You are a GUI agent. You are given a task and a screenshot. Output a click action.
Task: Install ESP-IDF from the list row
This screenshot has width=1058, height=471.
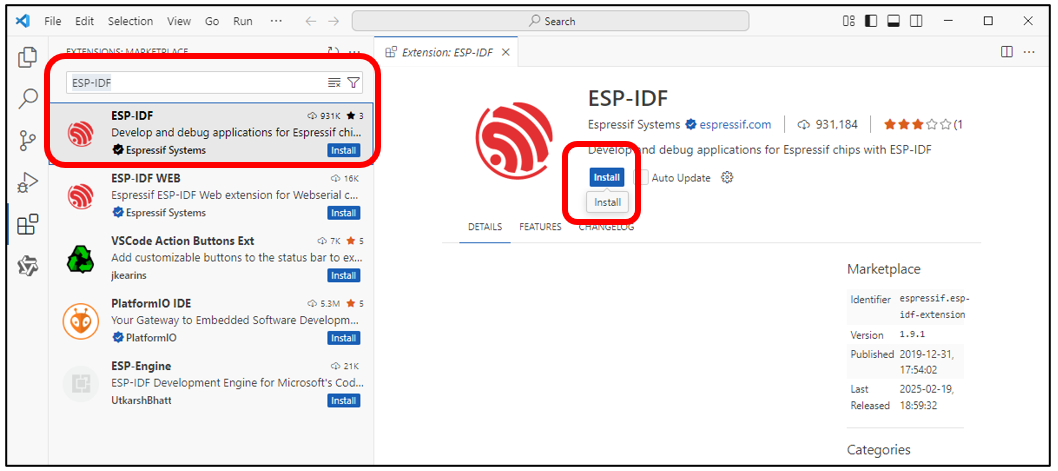tap(343, 150)
